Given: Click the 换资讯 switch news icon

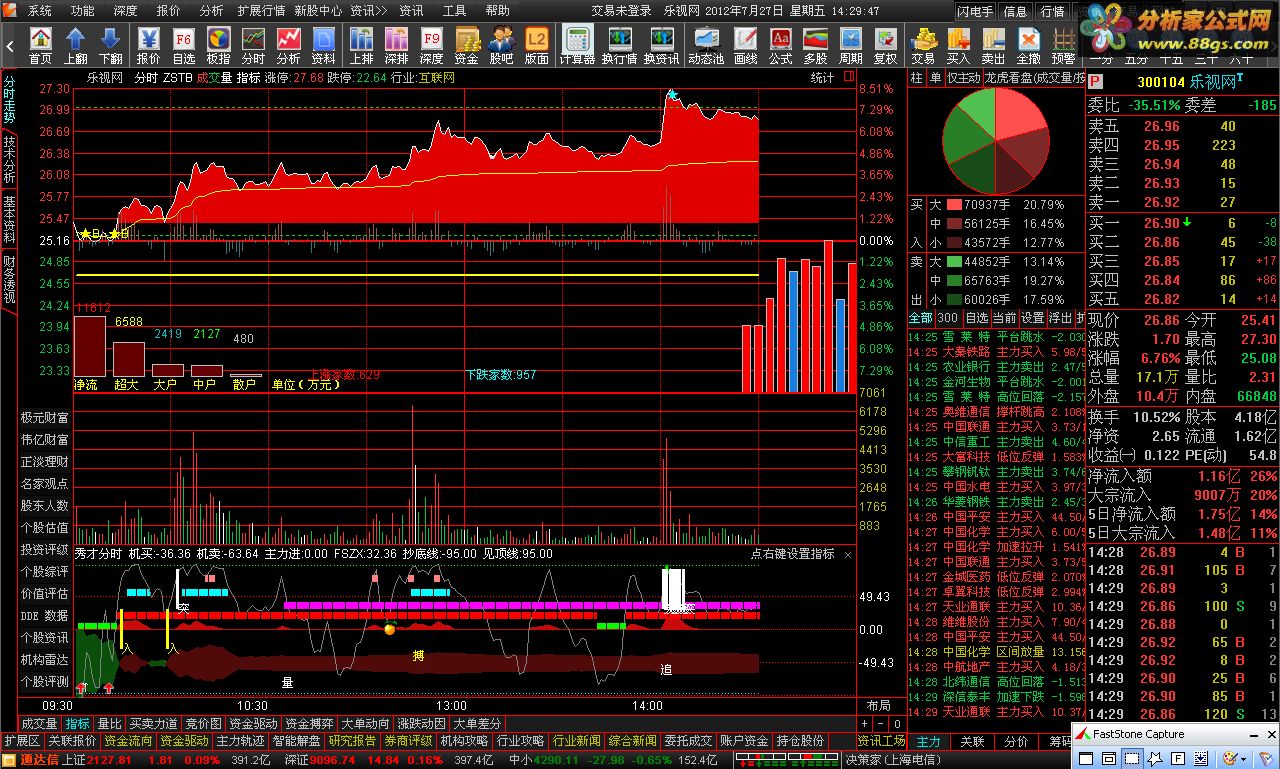Looking at the screenshot, I should [x=661, y=46].
